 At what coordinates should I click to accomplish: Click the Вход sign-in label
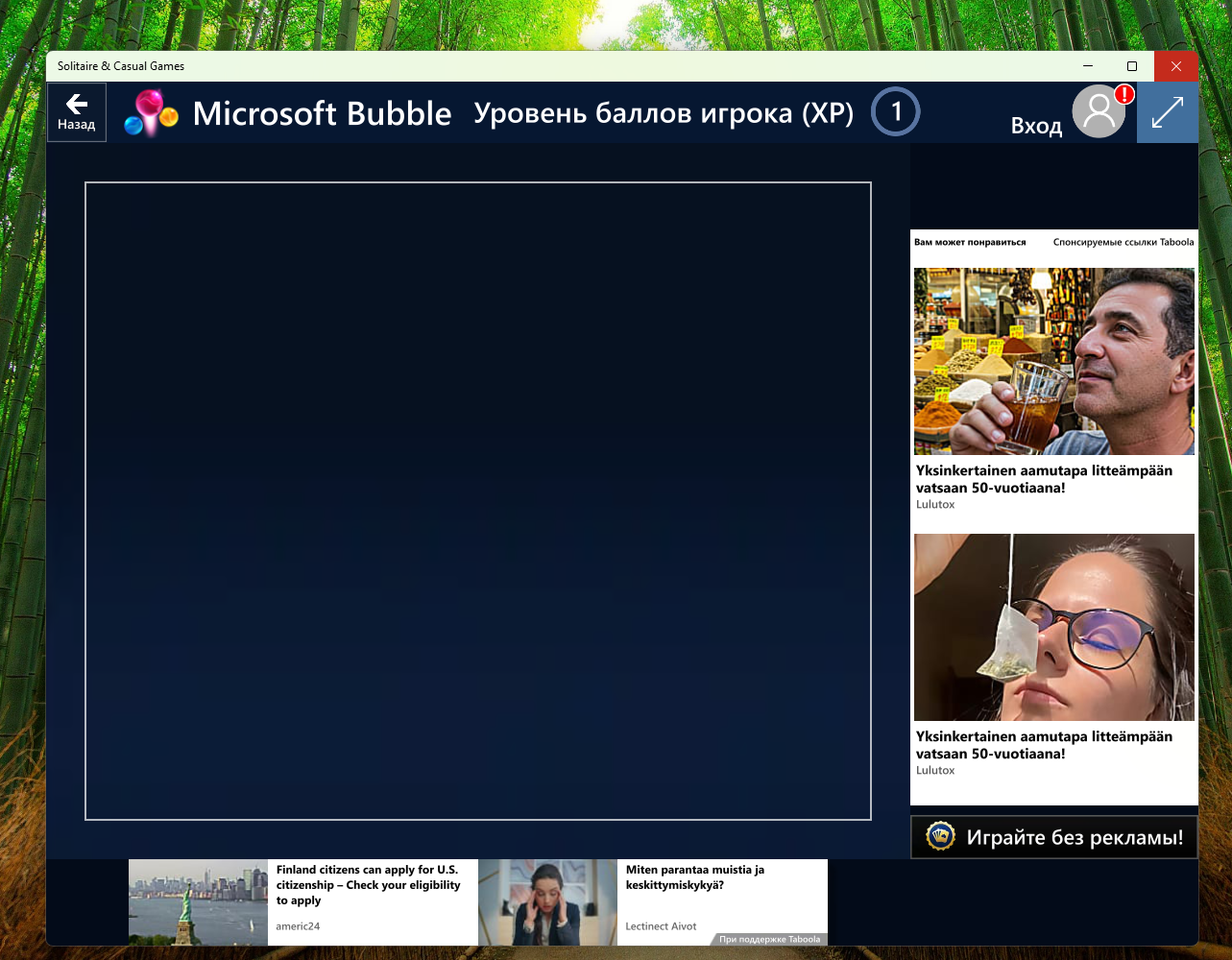click(x=1036, y=126)
